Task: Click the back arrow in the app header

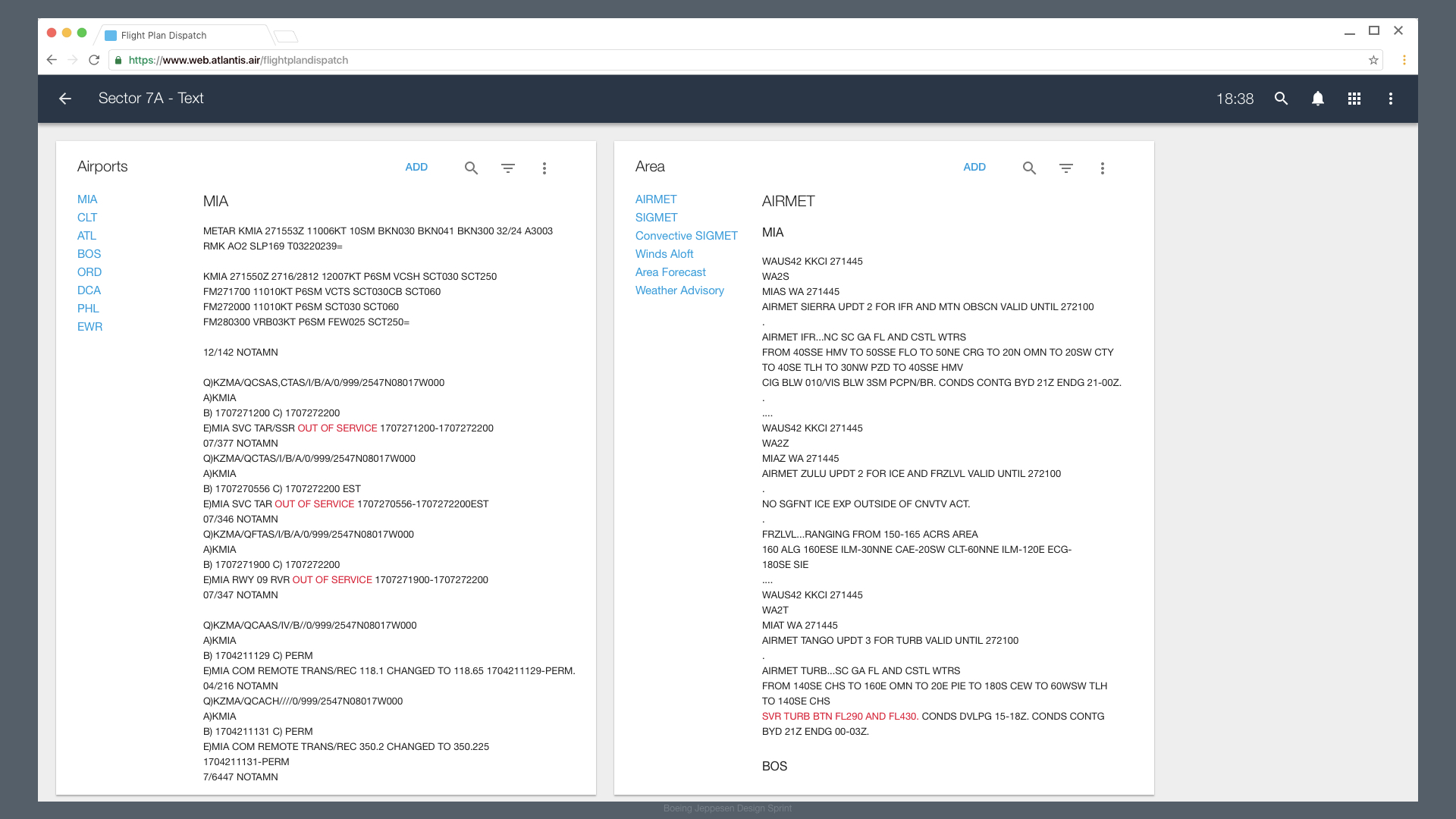Action: (65, 99)
